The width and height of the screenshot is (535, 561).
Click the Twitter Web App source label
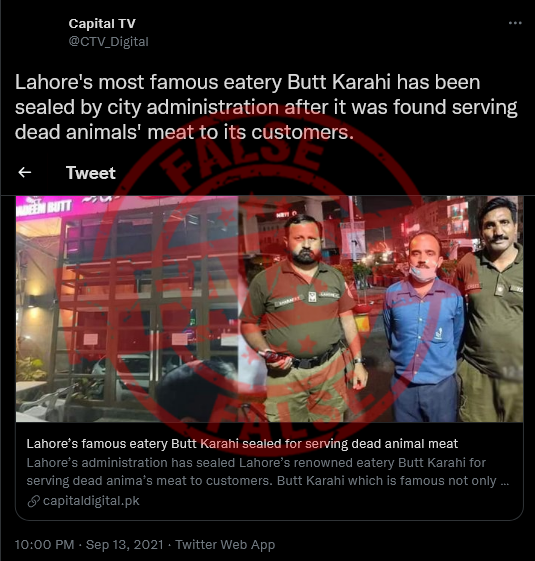(x=225, y=545)
